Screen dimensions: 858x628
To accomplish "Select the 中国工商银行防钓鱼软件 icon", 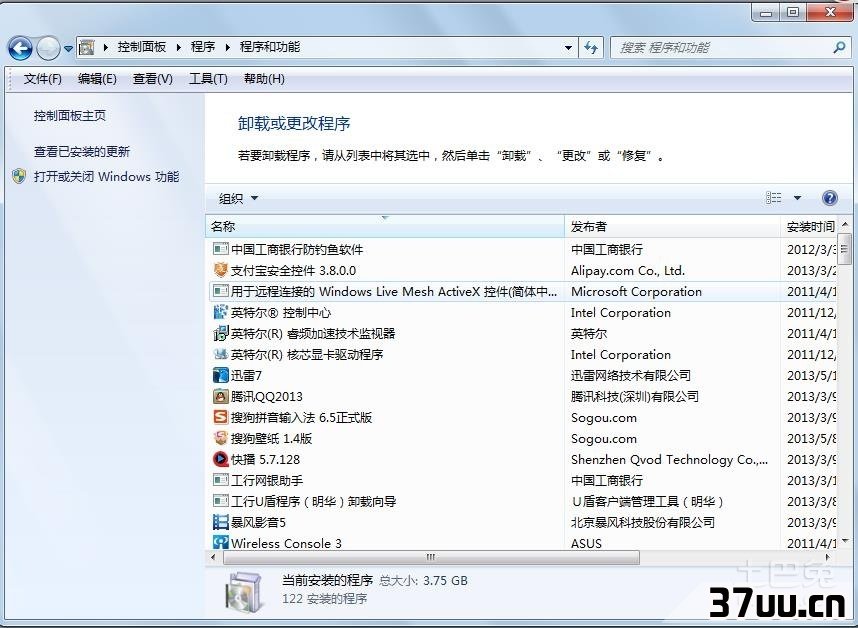I will click(x=221, y=249).
